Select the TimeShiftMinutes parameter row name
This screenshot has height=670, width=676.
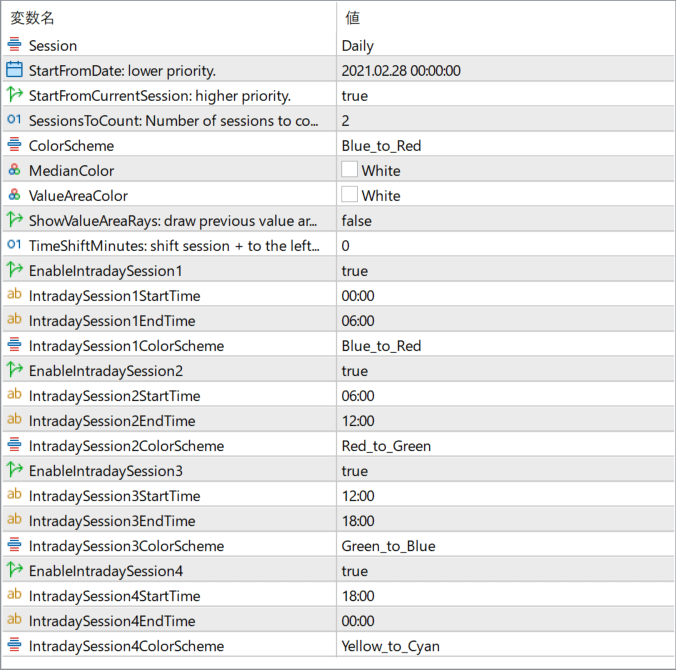coord(174,245)
